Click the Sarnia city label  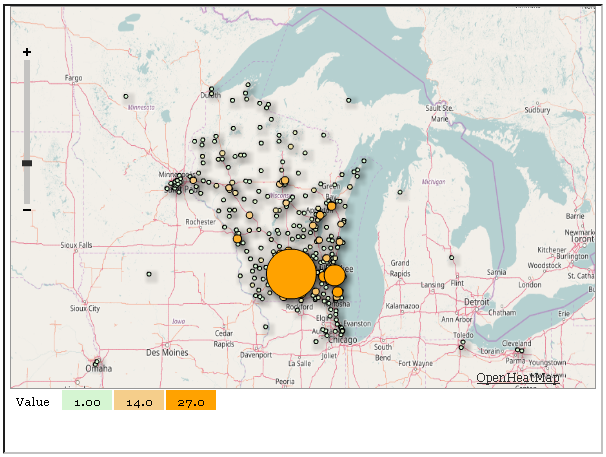coord(497,272)
